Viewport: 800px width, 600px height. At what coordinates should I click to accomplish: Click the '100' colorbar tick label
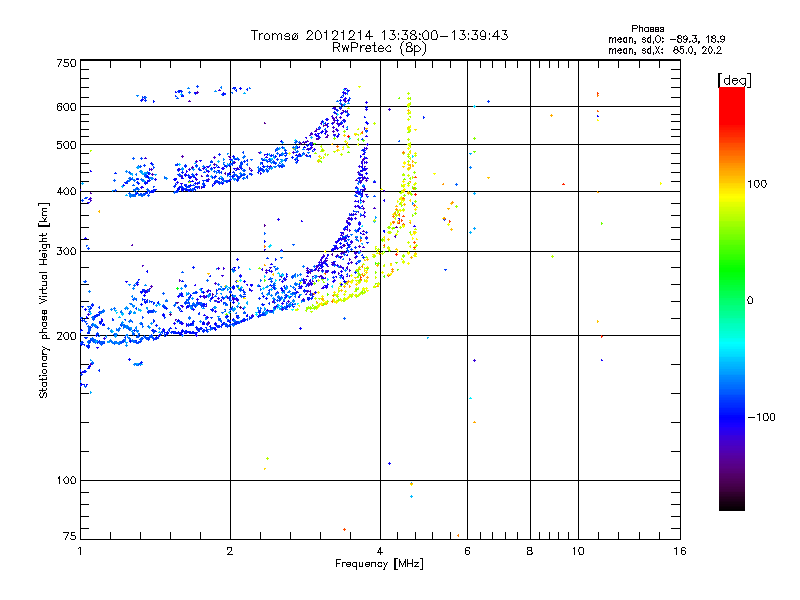click(x=757, y=184)
